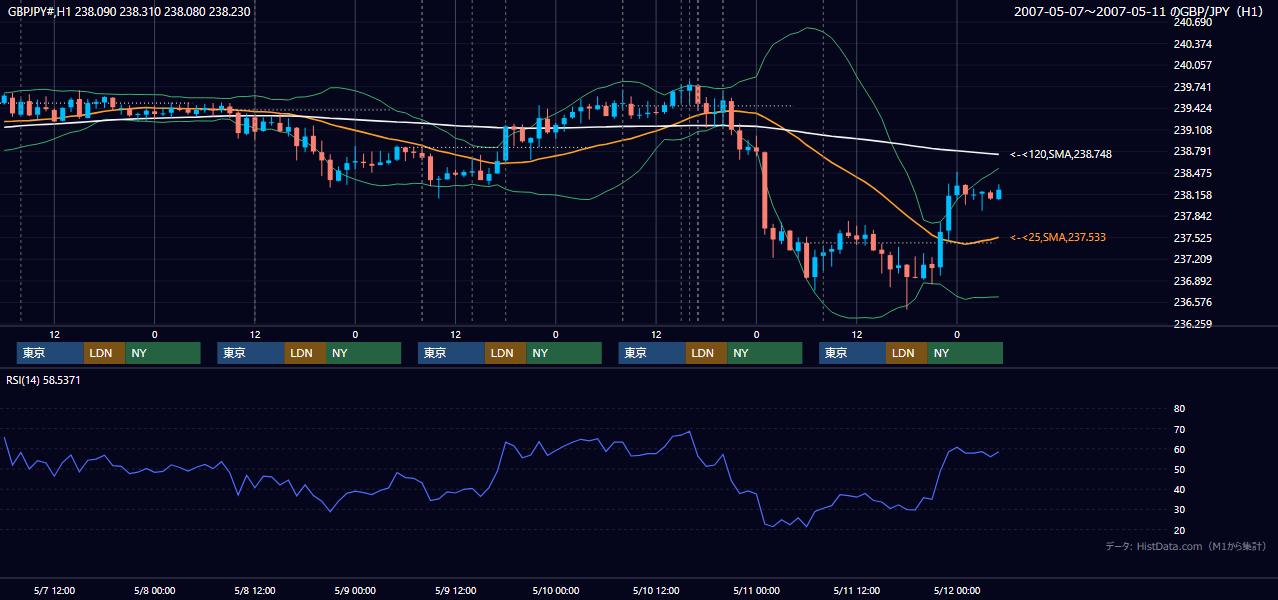This screenshot has width=1278, height=600.
Task: Click RSI scale level 60
Action: [x=1179, y=449]
